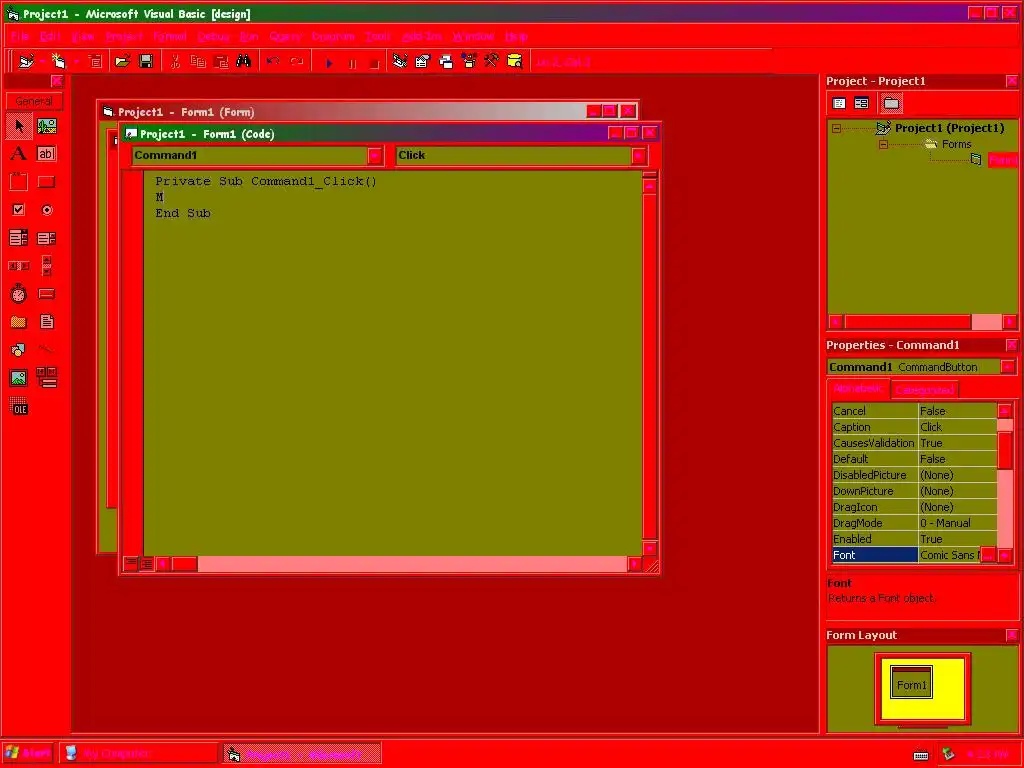Start the program with the Run arrow

[x=328, y=63]
